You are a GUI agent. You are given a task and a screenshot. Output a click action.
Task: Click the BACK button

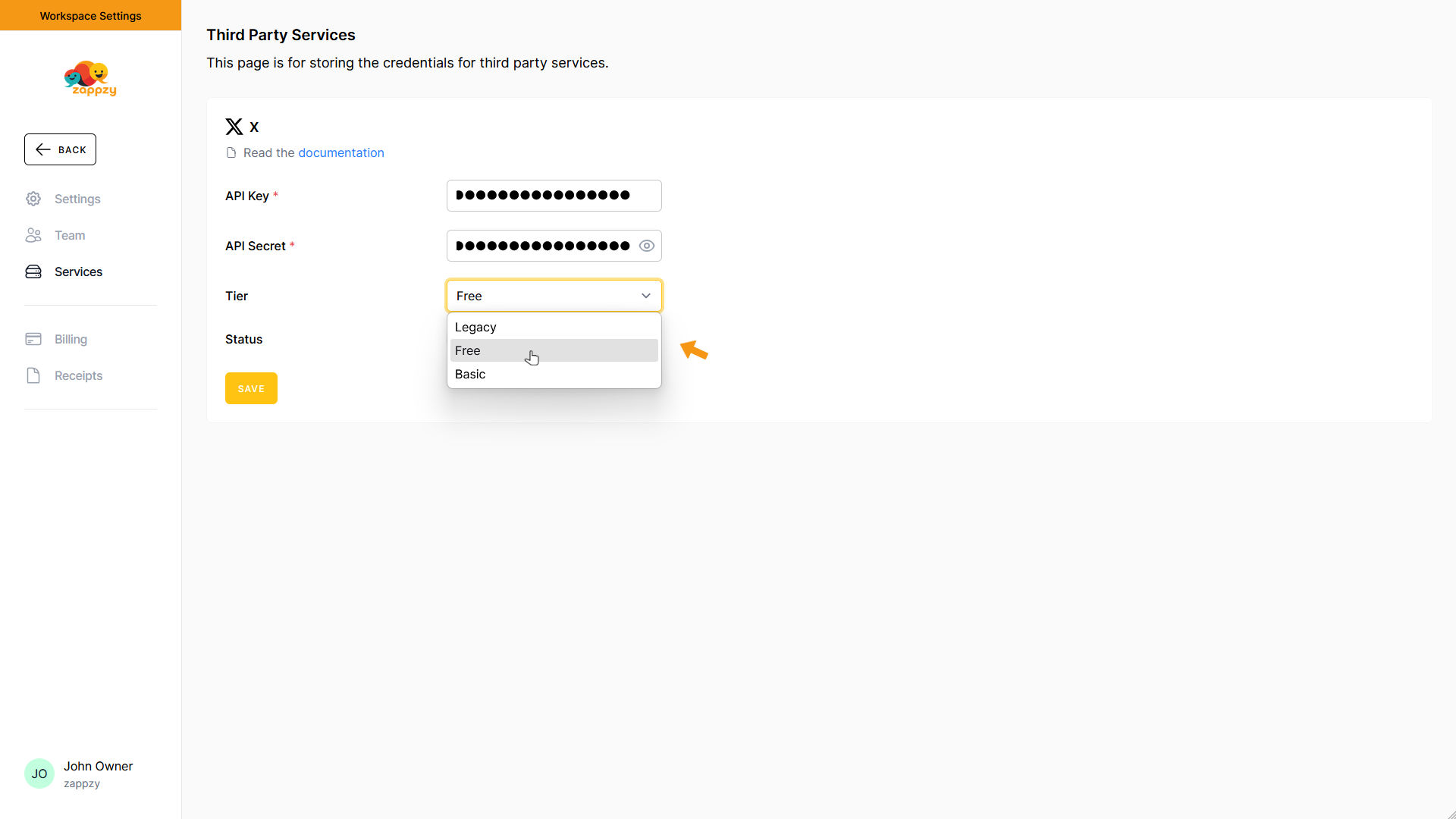(61, 149)
